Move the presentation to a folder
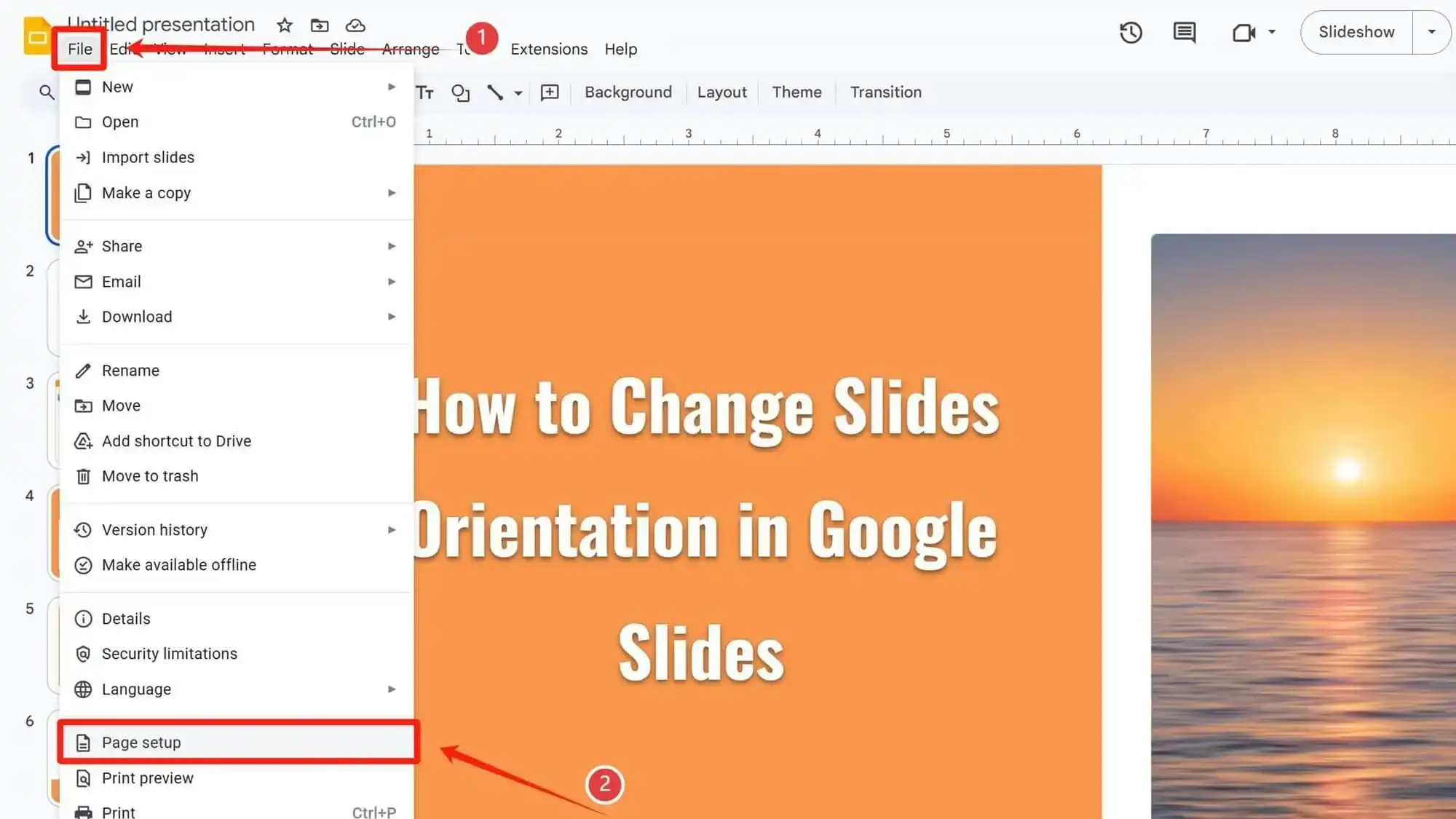 [x=320, y=25]
